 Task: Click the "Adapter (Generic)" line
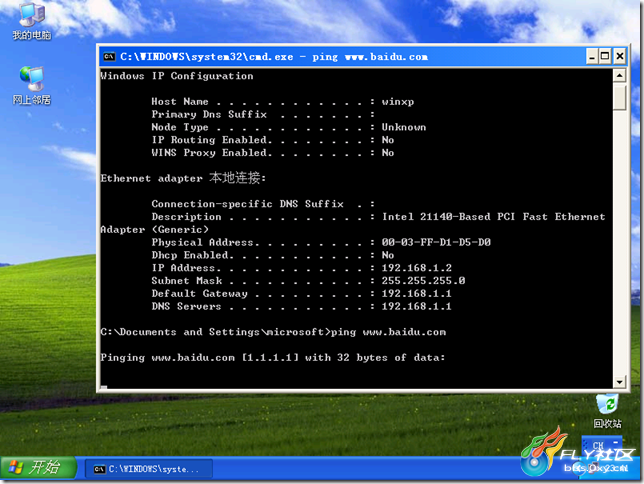tap(154, 229)
